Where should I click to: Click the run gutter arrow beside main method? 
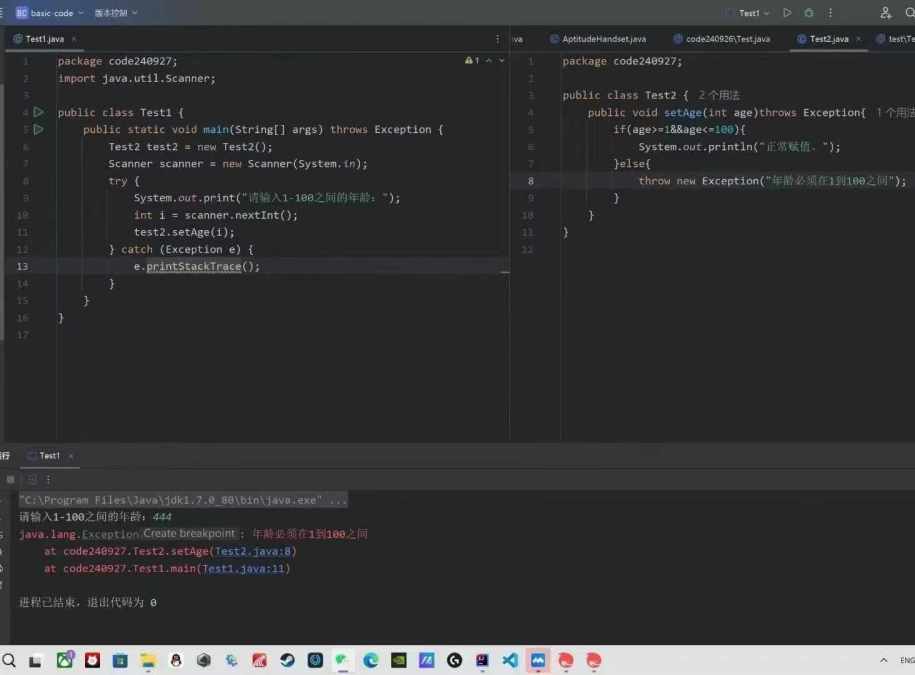tap(39, 129)
